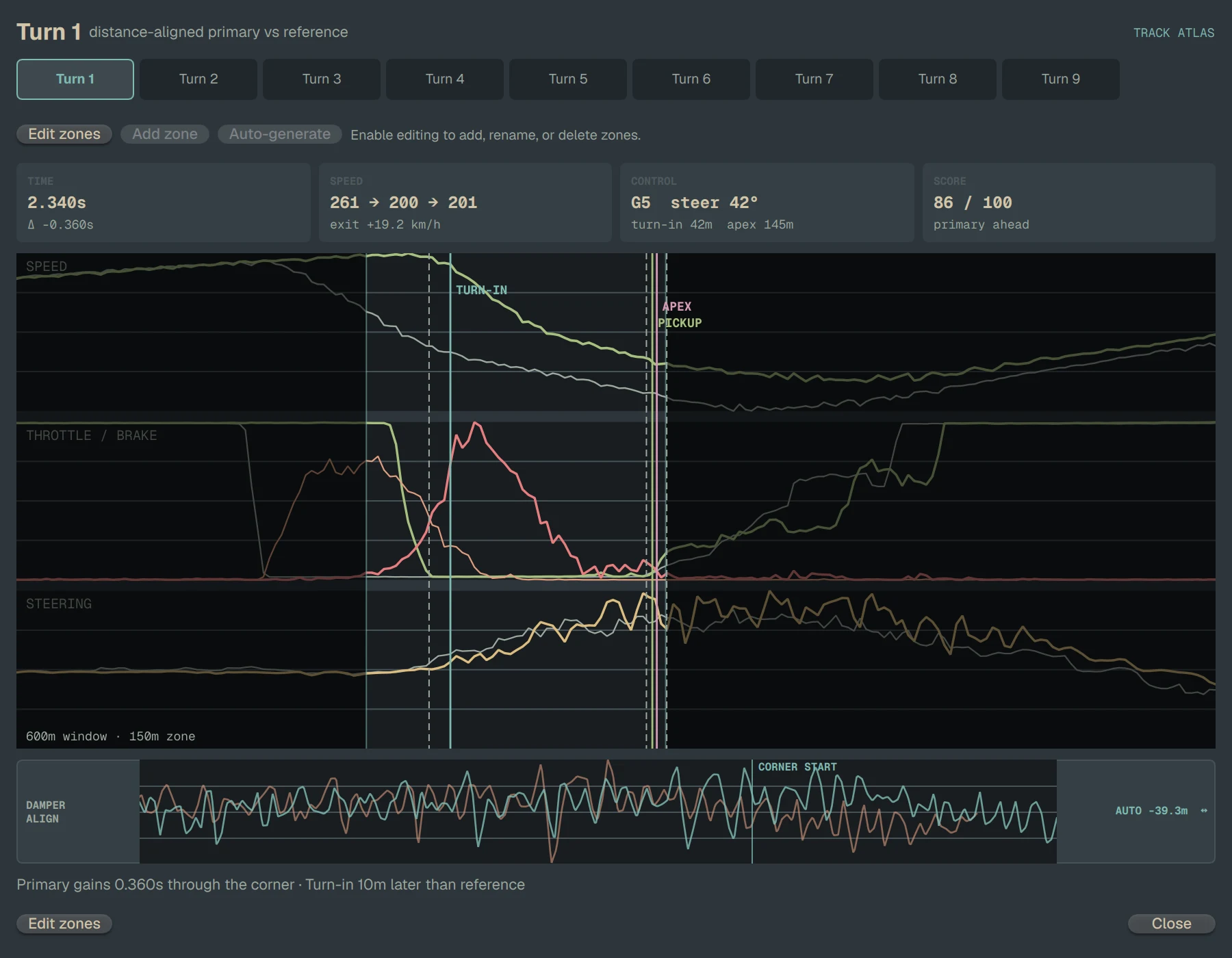Open the Turn 6 tab
This screenshot has height=958, width=1232.
pos(691,79)
